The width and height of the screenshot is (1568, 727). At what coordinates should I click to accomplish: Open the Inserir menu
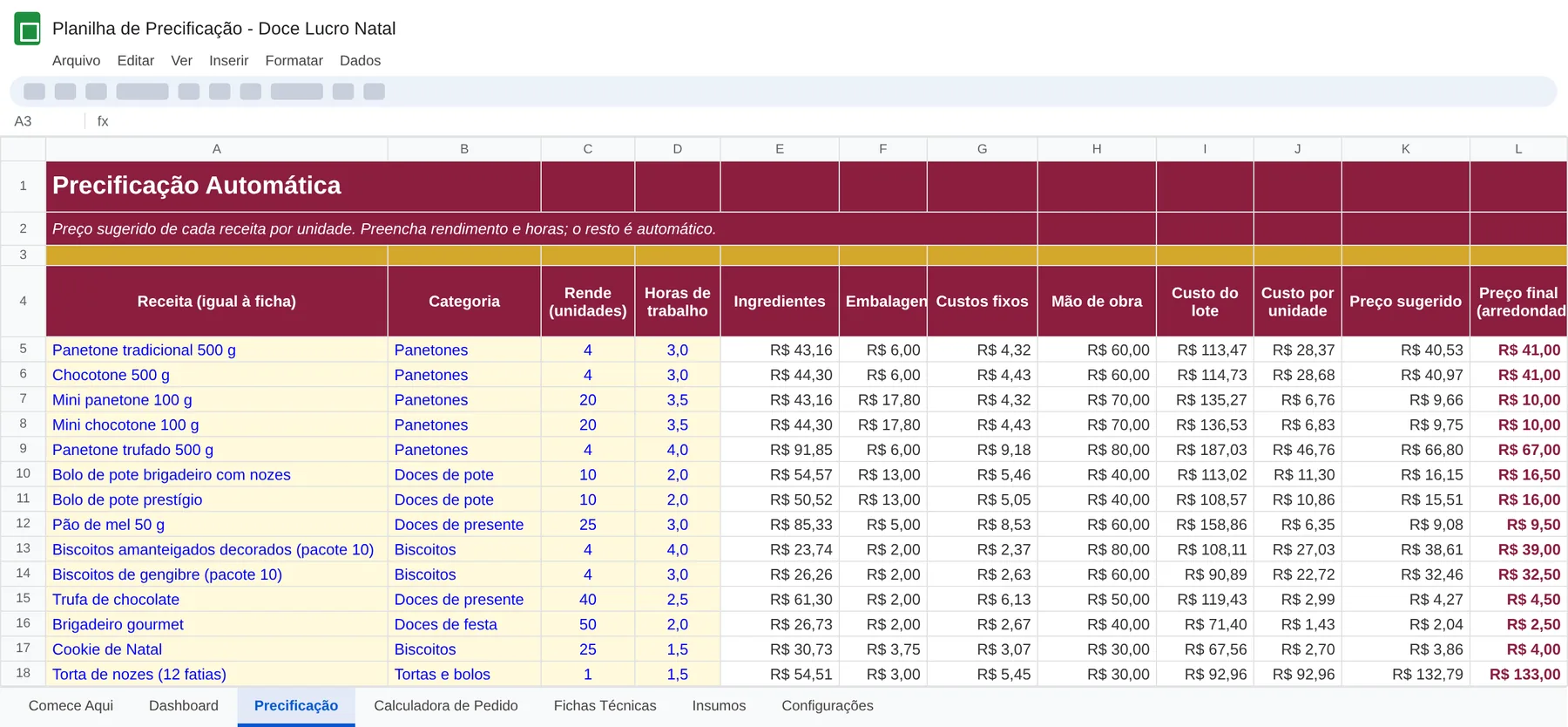229,61
